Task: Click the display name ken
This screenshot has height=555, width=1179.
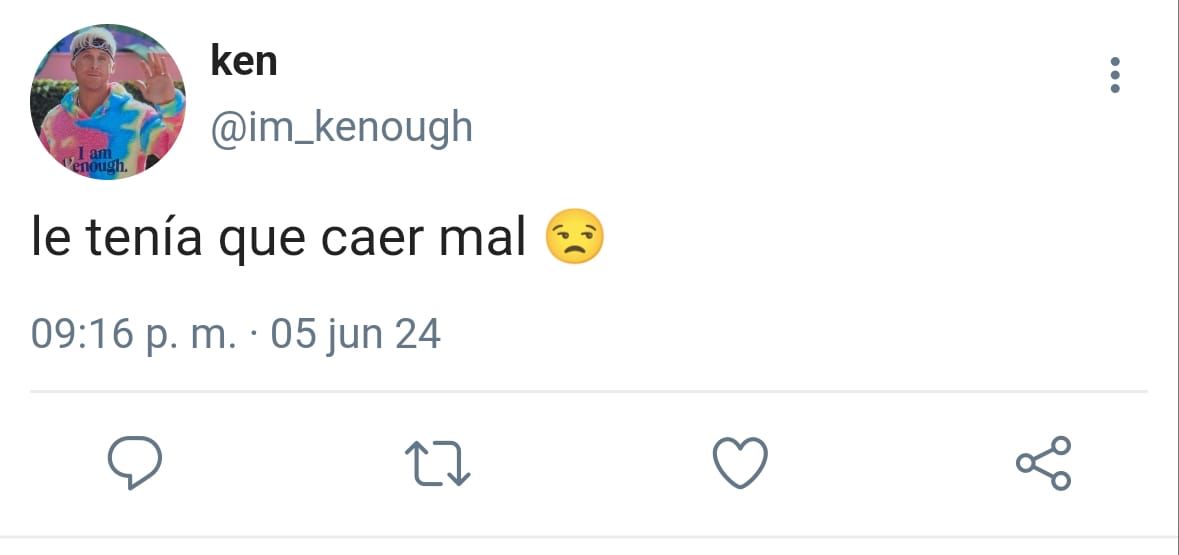Action: tap(244, 60)
